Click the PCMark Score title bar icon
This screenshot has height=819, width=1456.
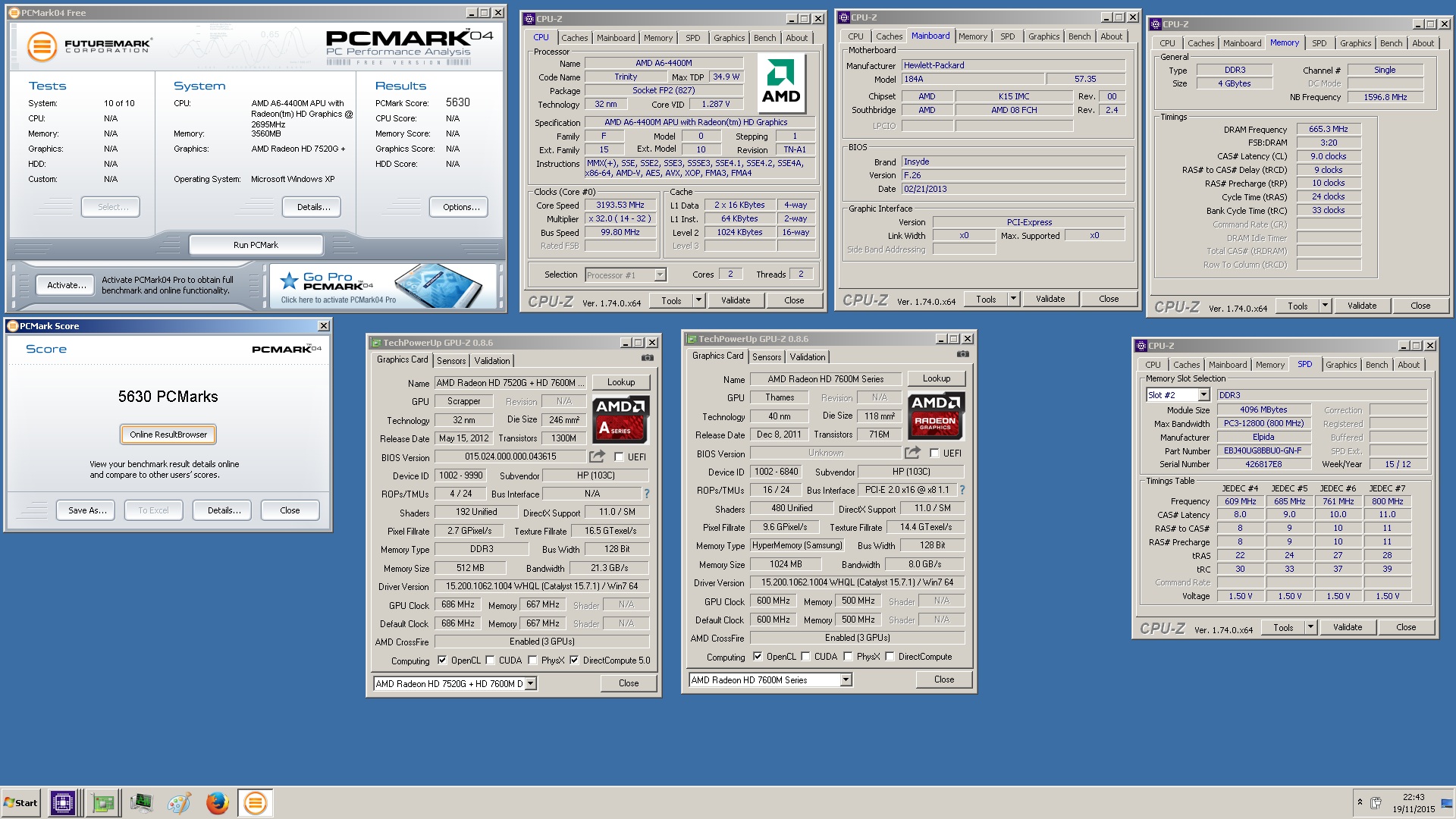tap(13, 326)
